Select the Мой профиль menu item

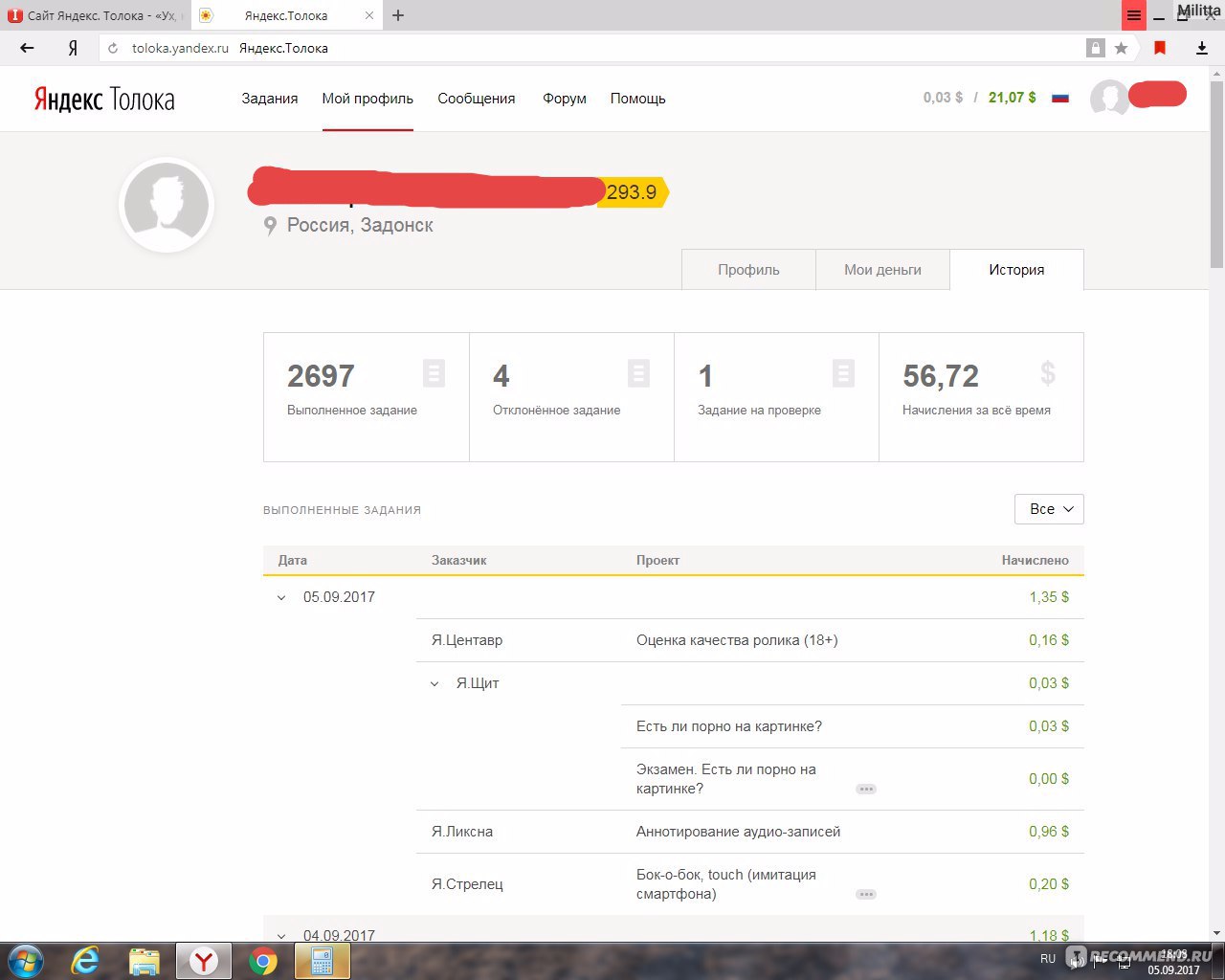(367, 99)
